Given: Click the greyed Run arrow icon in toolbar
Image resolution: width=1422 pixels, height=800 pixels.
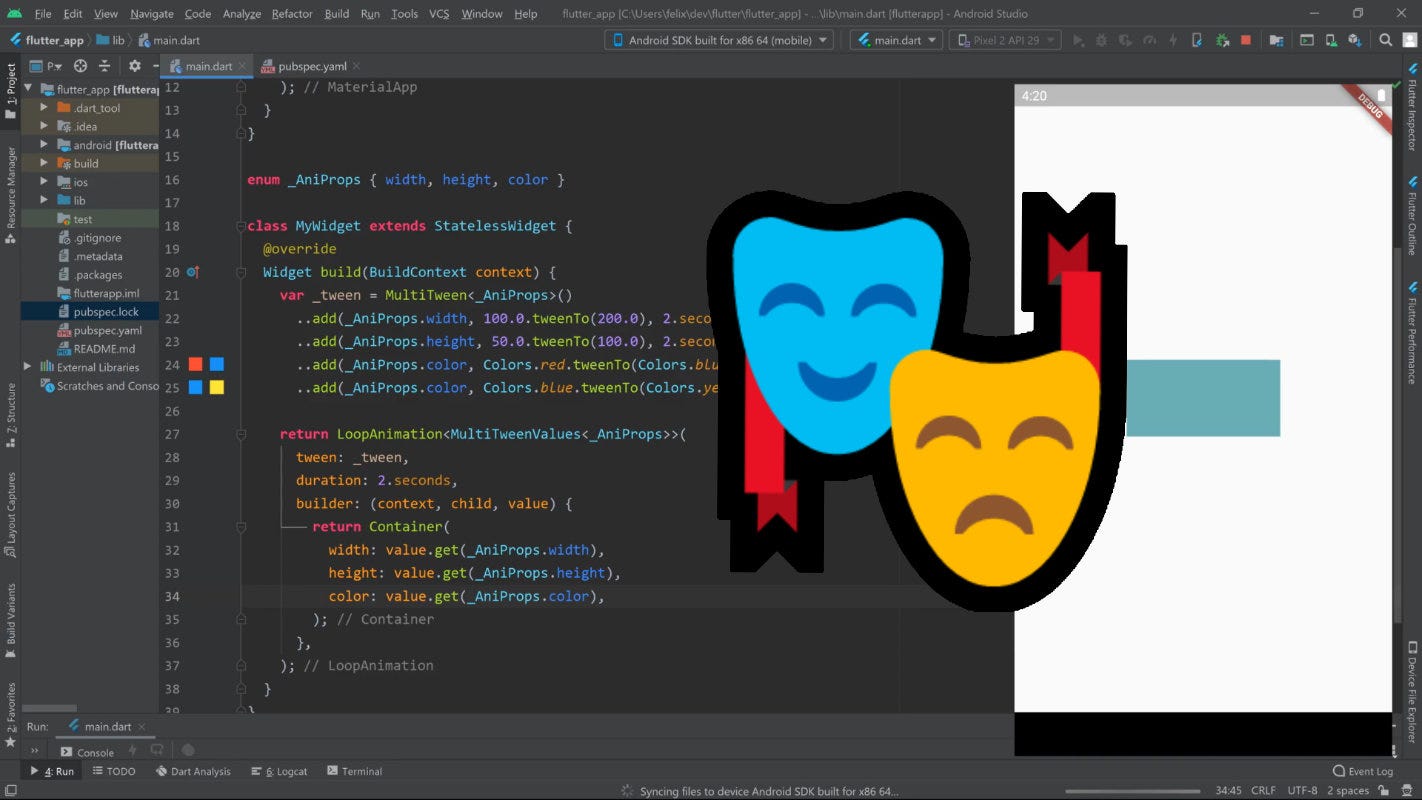Looking at the screenshot, I should tap(1078, 40).
